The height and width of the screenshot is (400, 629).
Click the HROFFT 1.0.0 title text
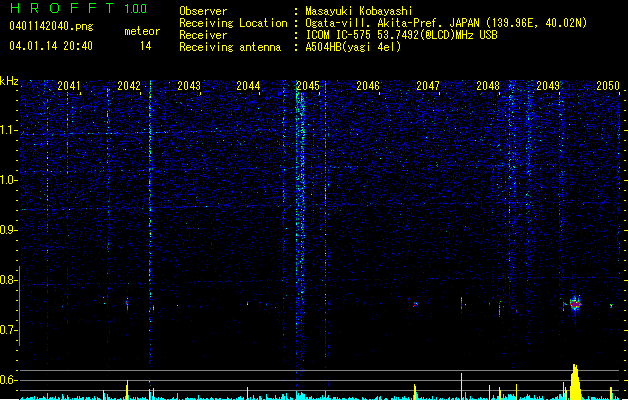(78, 8)
